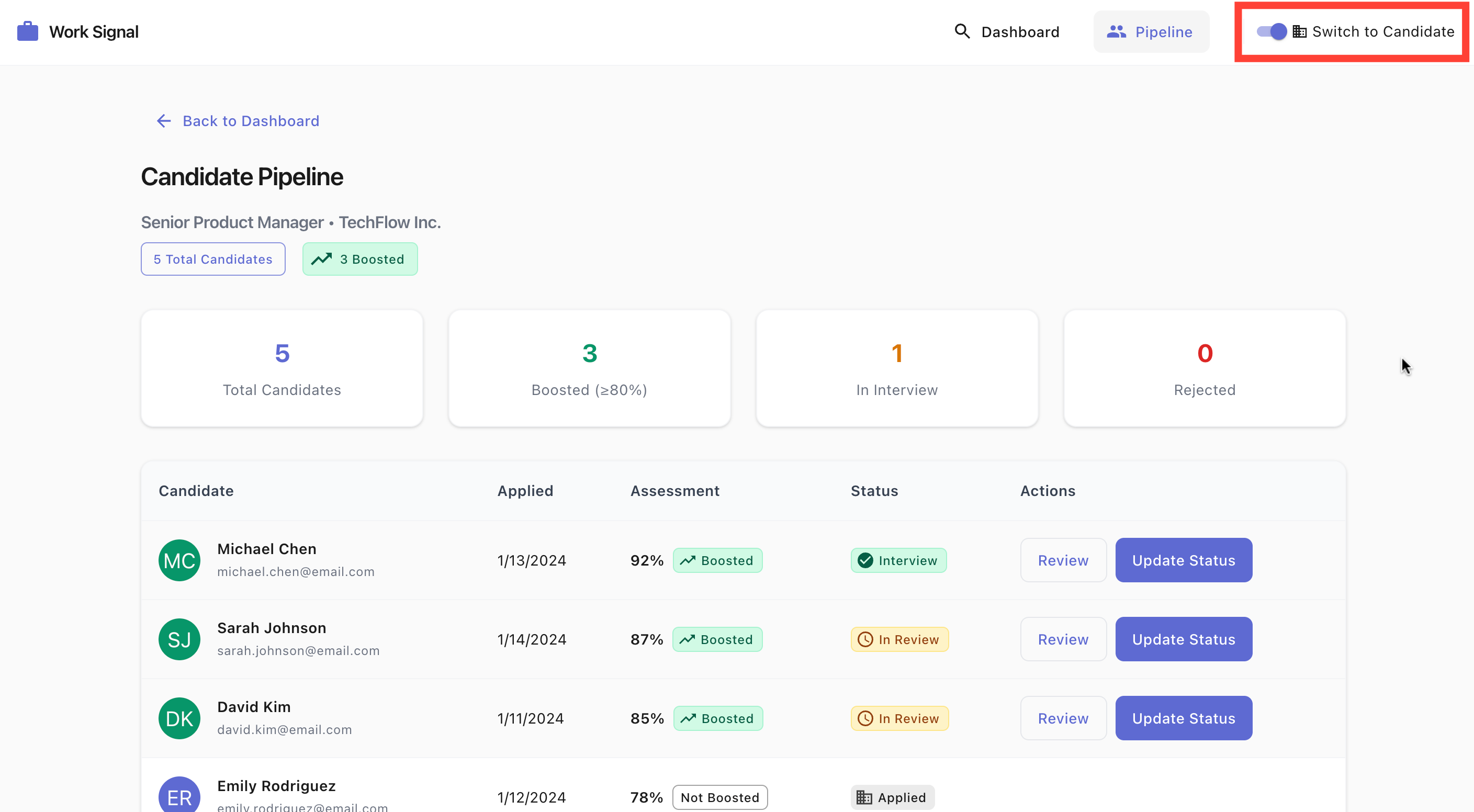Click the Pipeline people icon
Viewport: 1474px width, 812px height.
click(1116, 31)
